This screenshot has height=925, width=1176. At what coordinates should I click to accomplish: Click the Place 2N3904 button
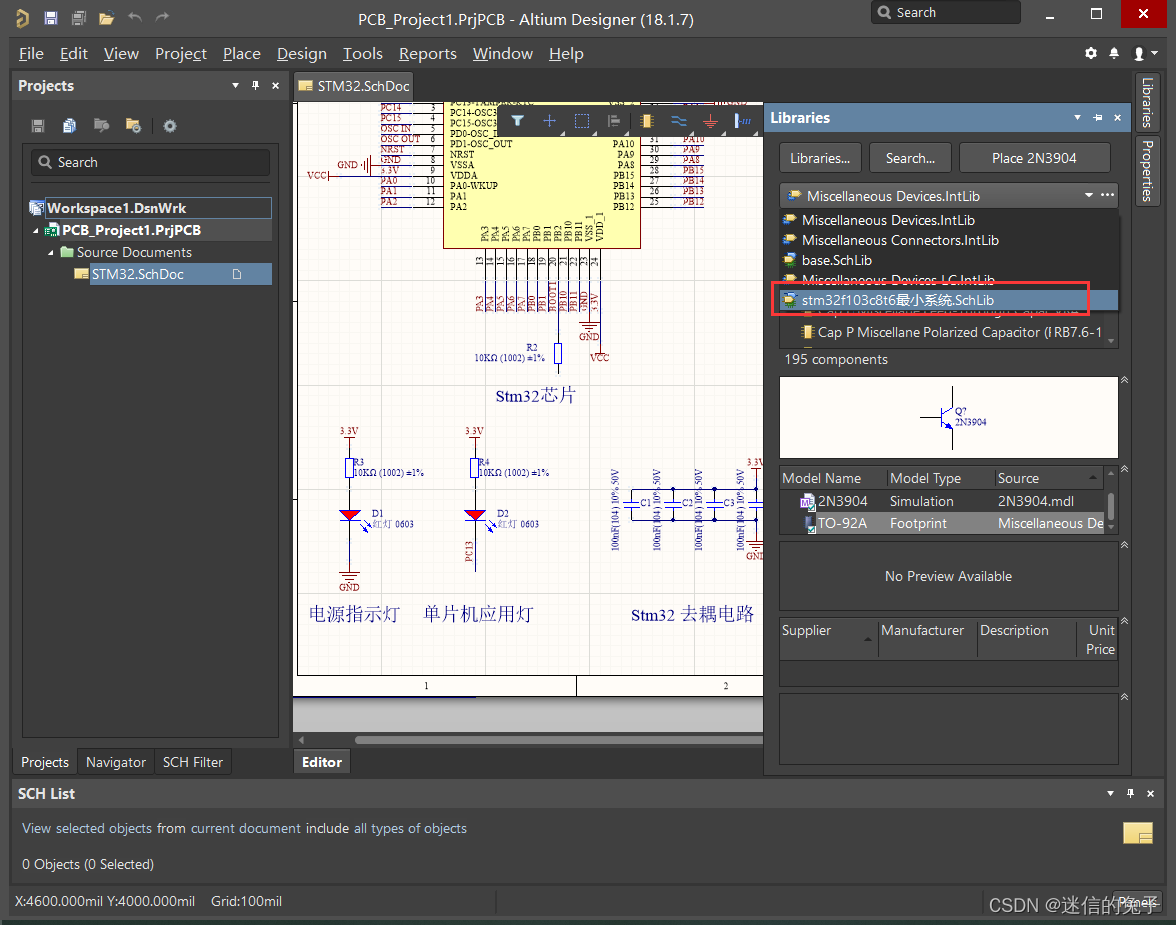(1034, 158)
